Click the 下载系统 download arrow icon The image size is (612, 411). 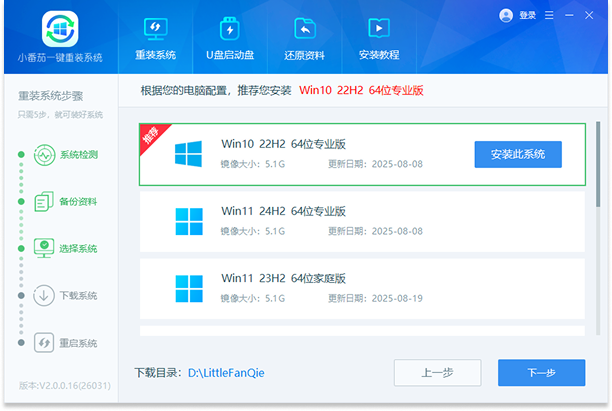44,295
